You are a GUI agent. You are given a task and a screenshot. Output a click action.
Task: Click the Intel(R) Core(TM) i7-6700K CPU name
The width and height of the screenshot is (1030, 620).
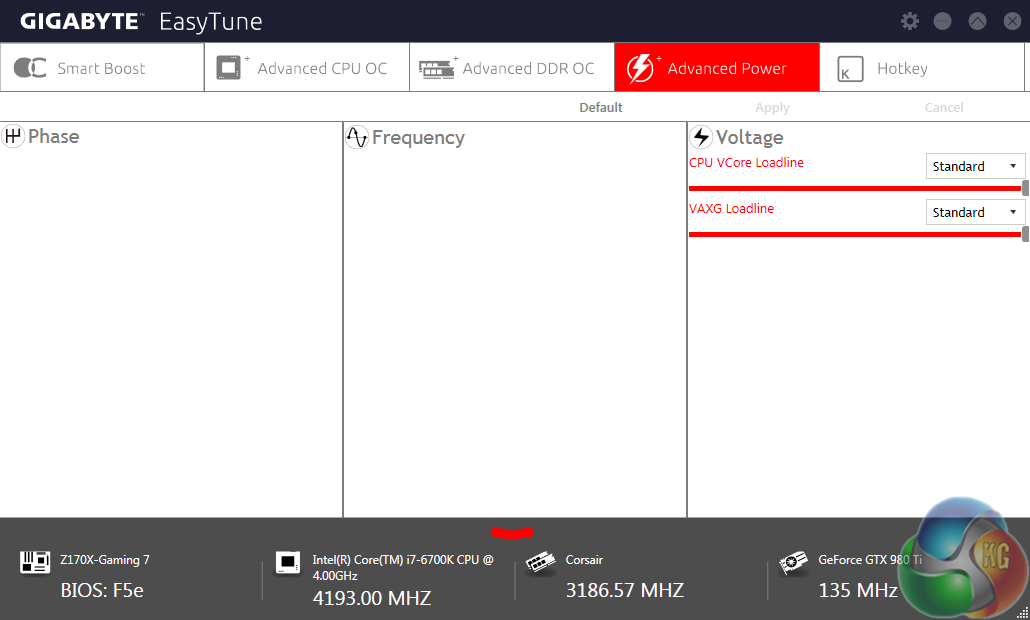403,567
